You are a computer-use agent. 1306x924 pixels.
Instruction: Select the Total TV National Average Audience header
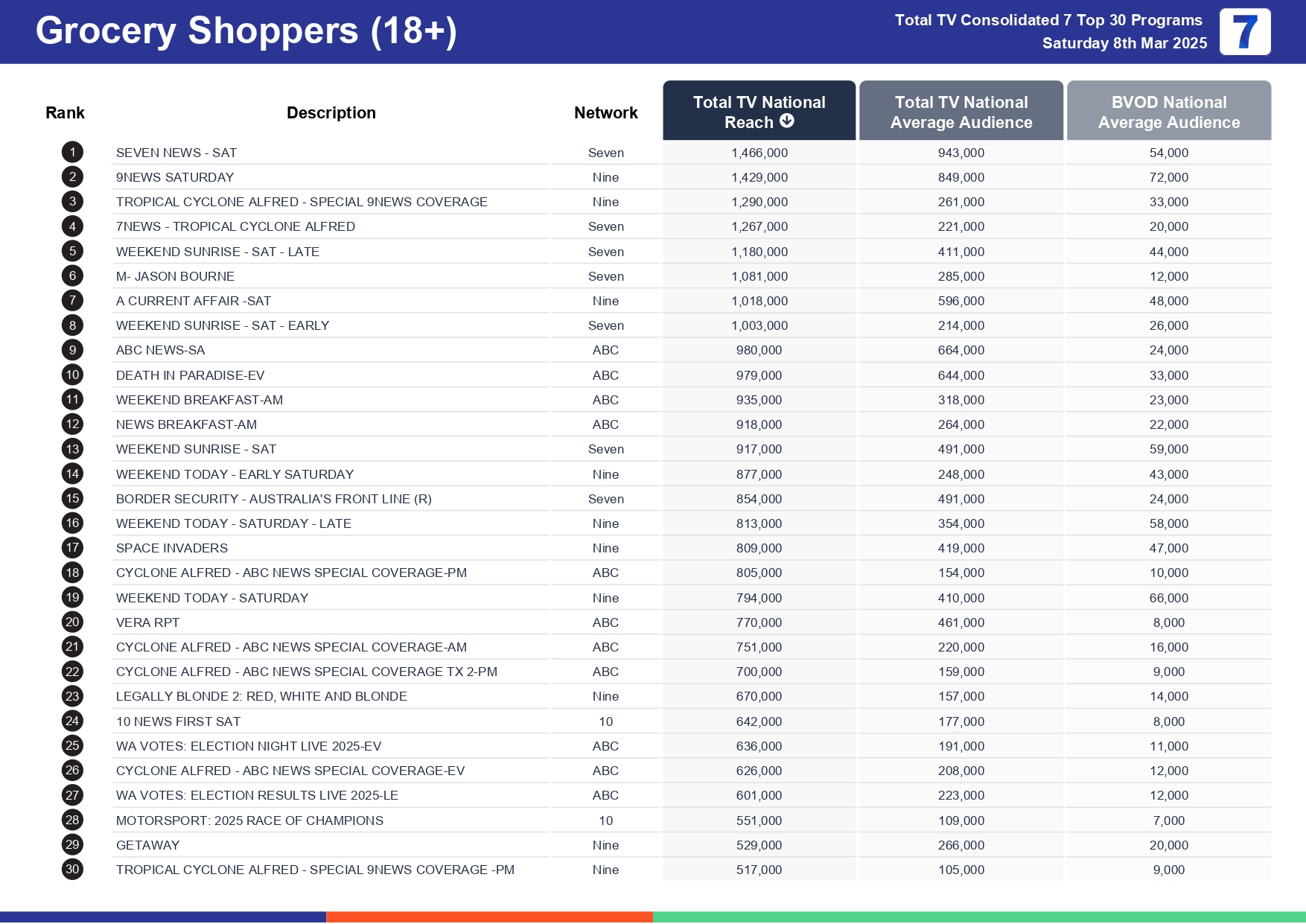pos(961,112)
